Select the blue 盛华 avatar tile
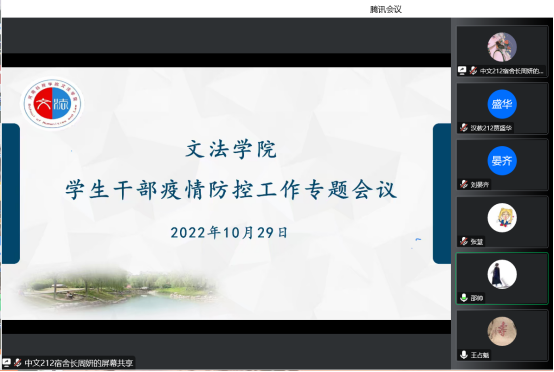Image resolution: width=554 pixels, height=372 pixels. (x=502, y=104)
